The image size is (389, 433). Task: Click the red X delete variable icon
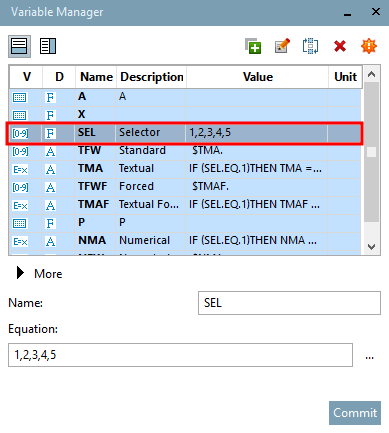click(x=340, y=46)
